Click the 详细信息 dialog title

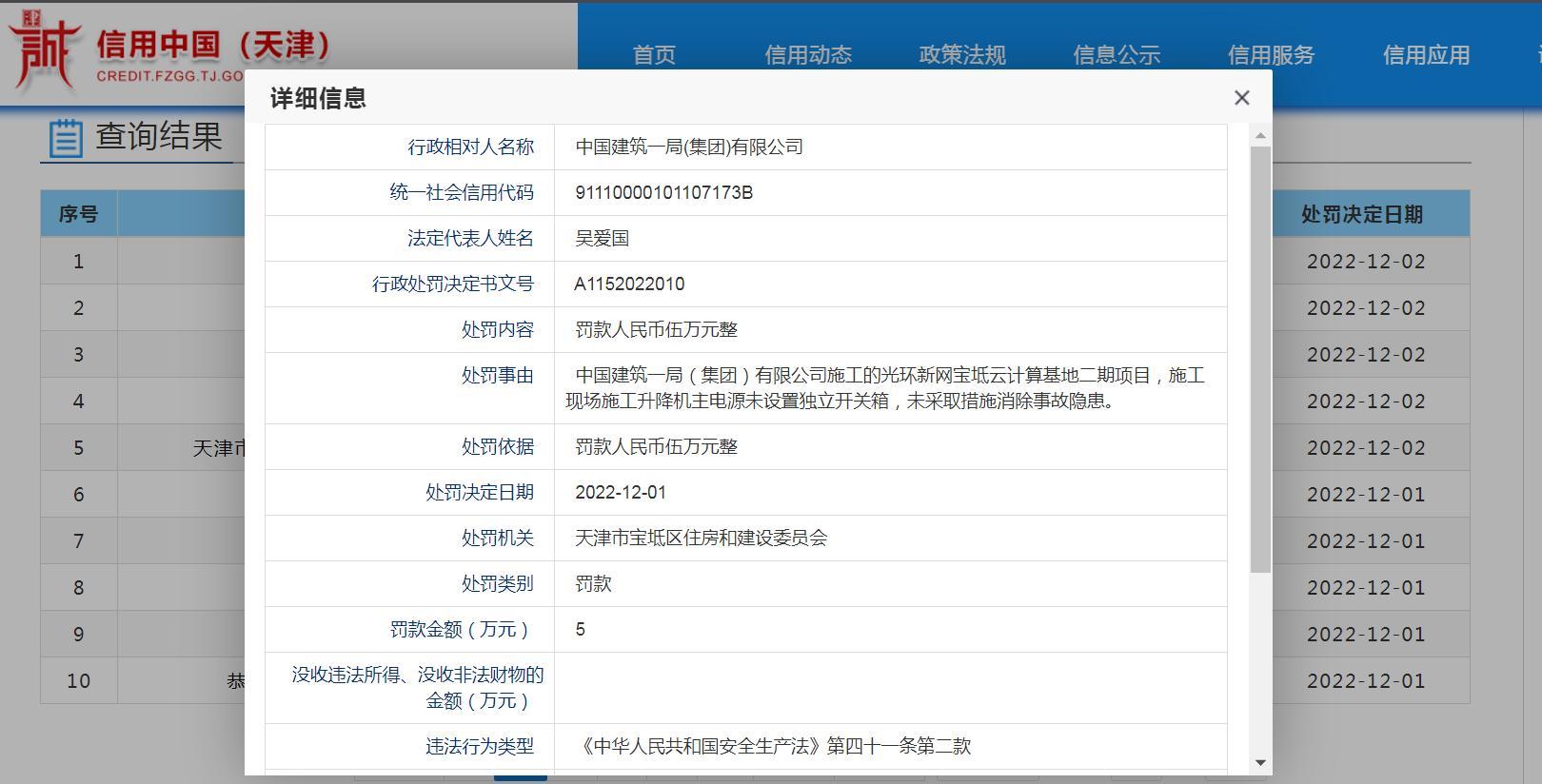click(318, 98)
